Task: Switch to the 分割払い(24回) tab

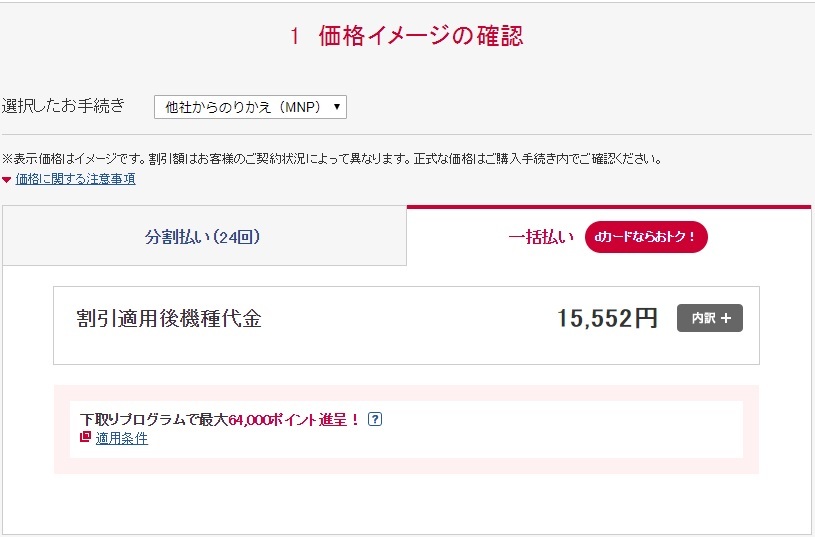Action: pyautogui.click(x=203, y=237)
